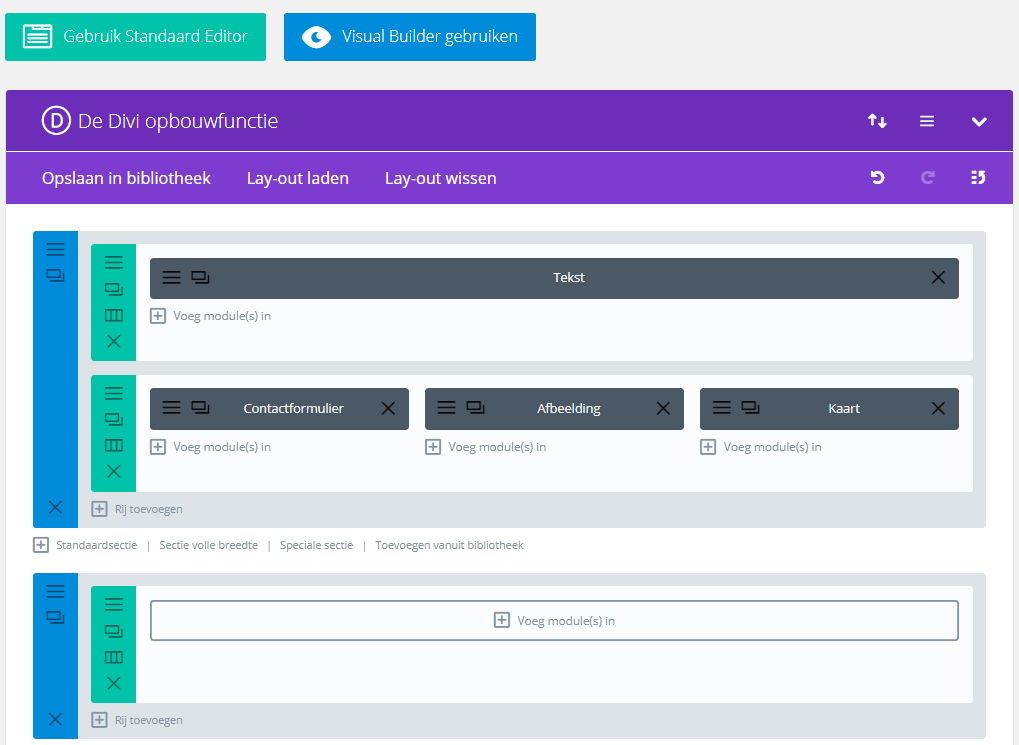Open the Tekst module settings
Image resolution: width=1019 pixels, height=745 pixels.
pos(170,277)
